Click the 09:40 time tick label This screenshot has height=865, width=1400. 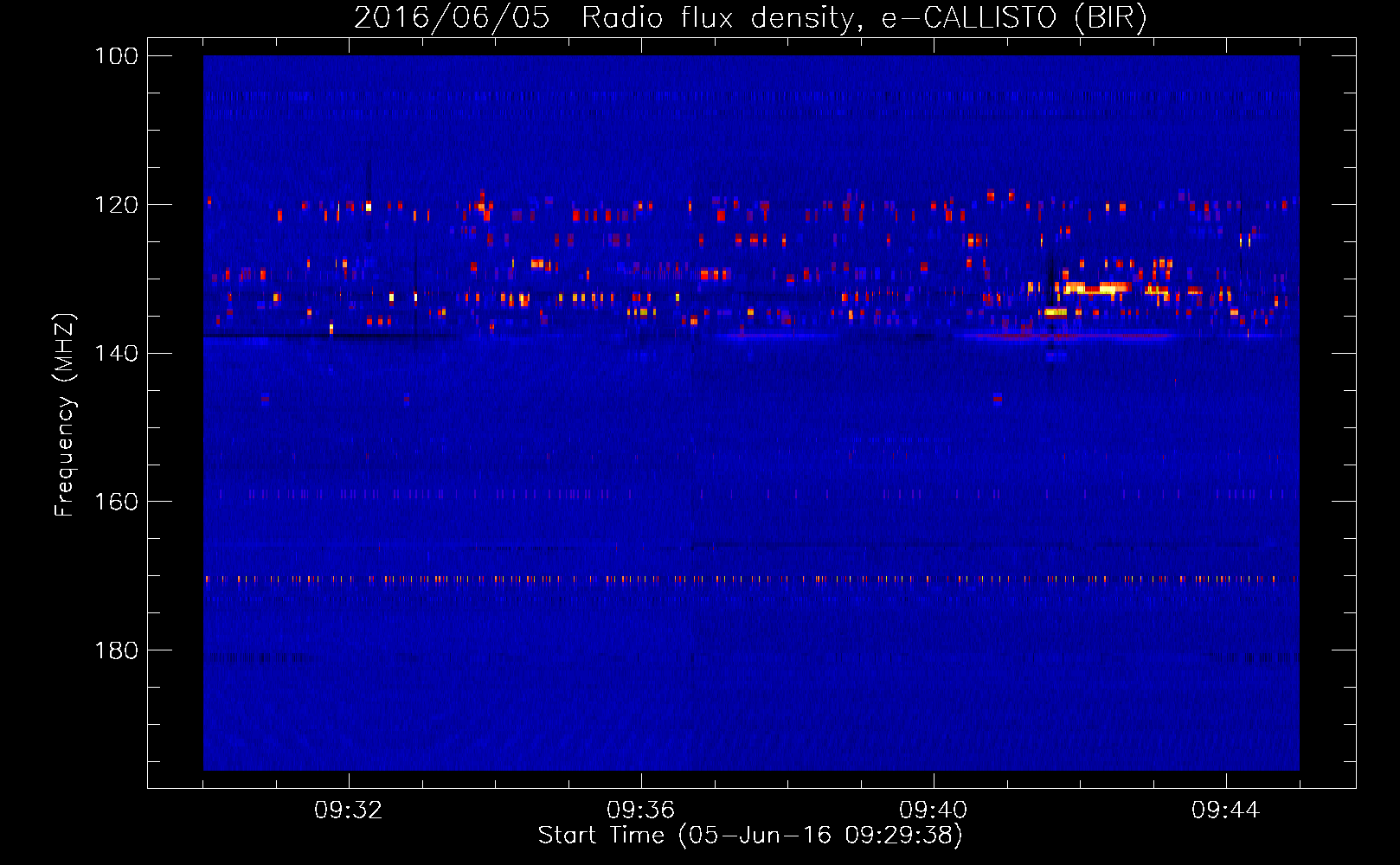click(x=934, y=811)
